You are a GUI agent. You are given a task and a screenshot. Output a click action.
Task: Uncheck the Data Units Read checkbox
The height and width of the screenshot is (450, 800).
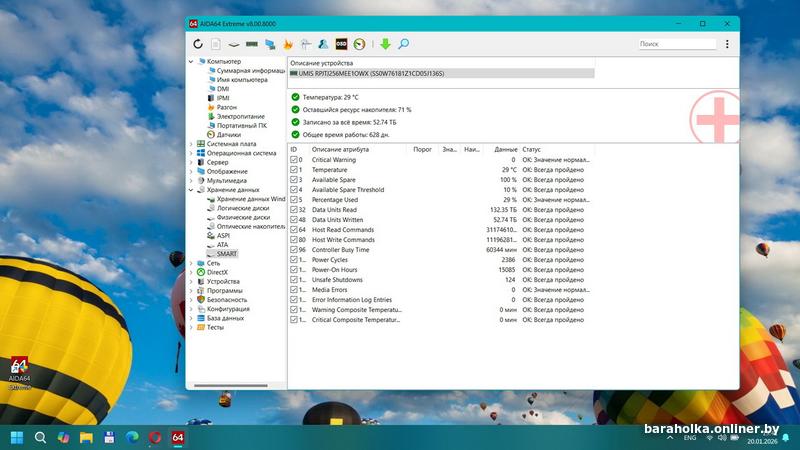pos(294,210)
